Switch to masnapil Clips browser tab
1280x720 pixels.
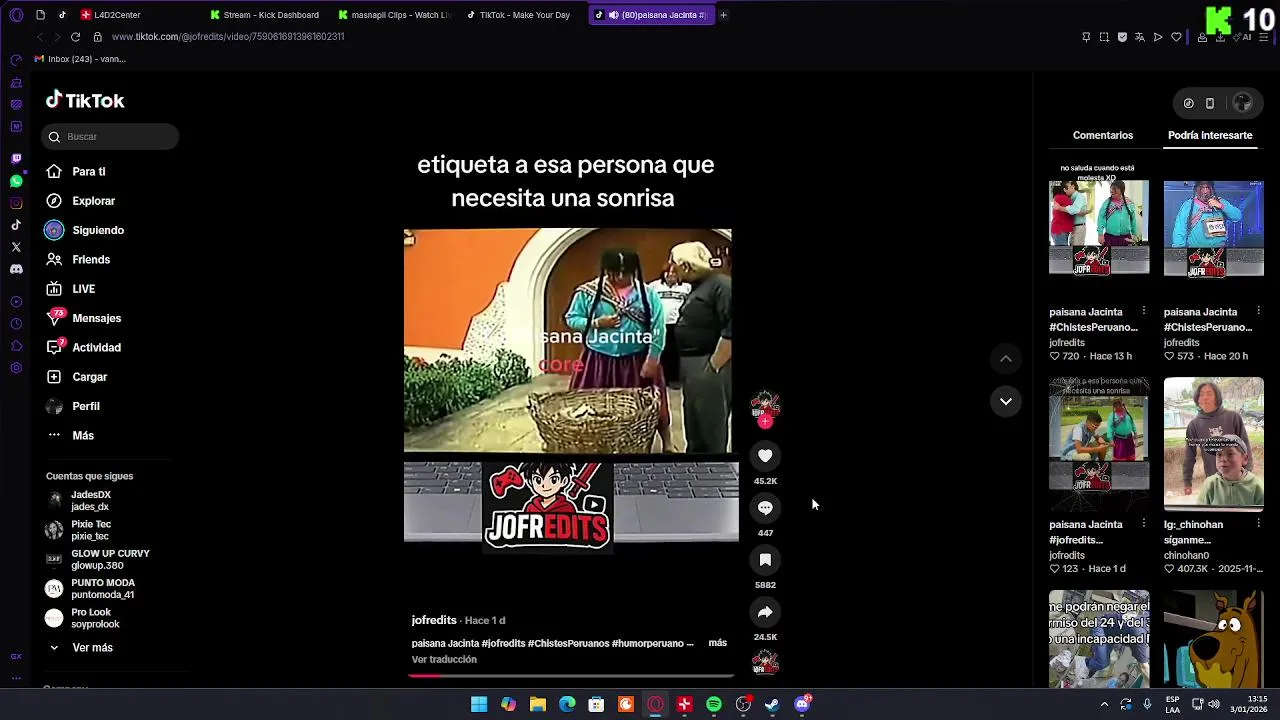394,15
